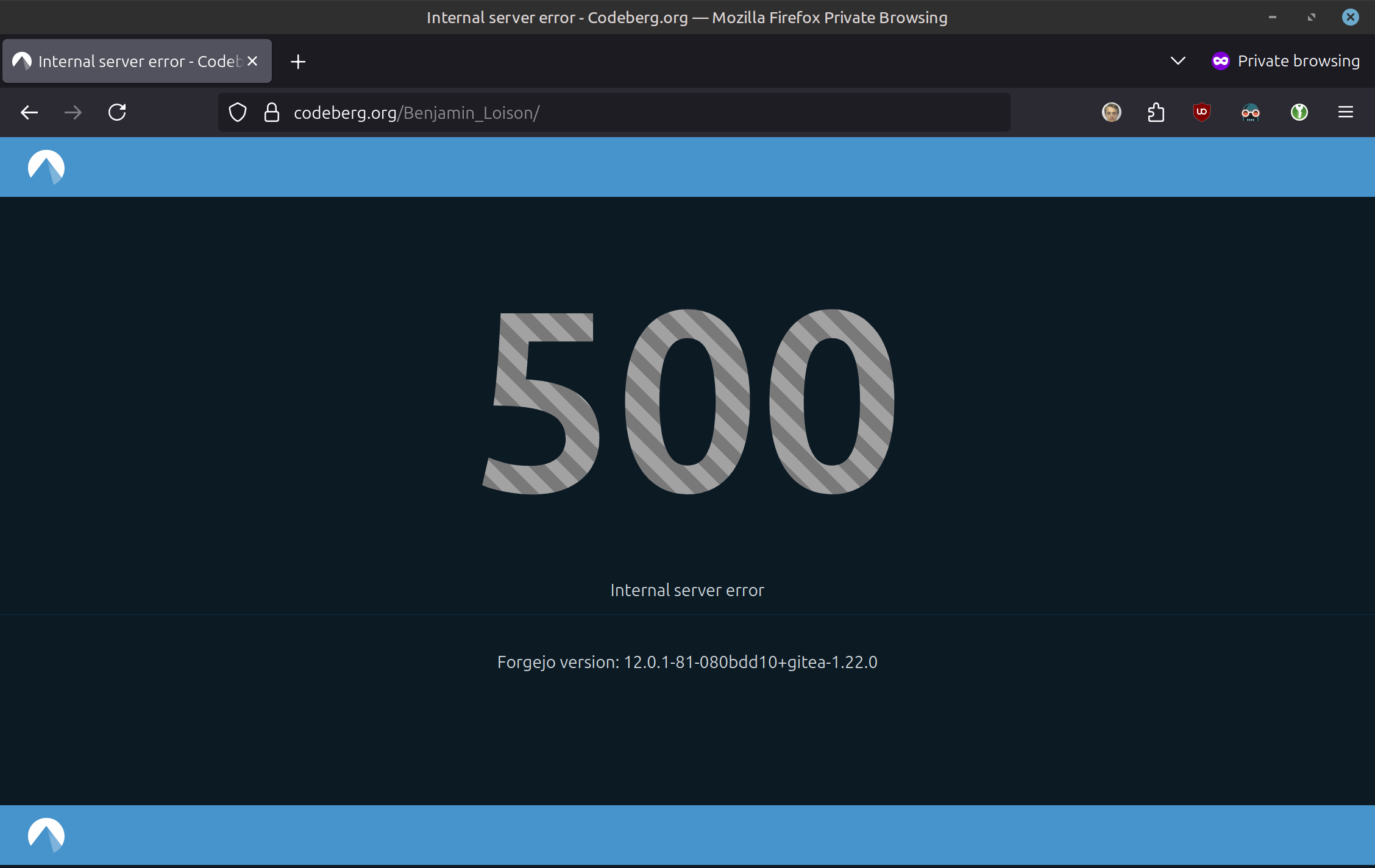The image size is (1375, 868).
Task: Open the glasses-icon extension in toolbar
Action: tap(1250, 112)
